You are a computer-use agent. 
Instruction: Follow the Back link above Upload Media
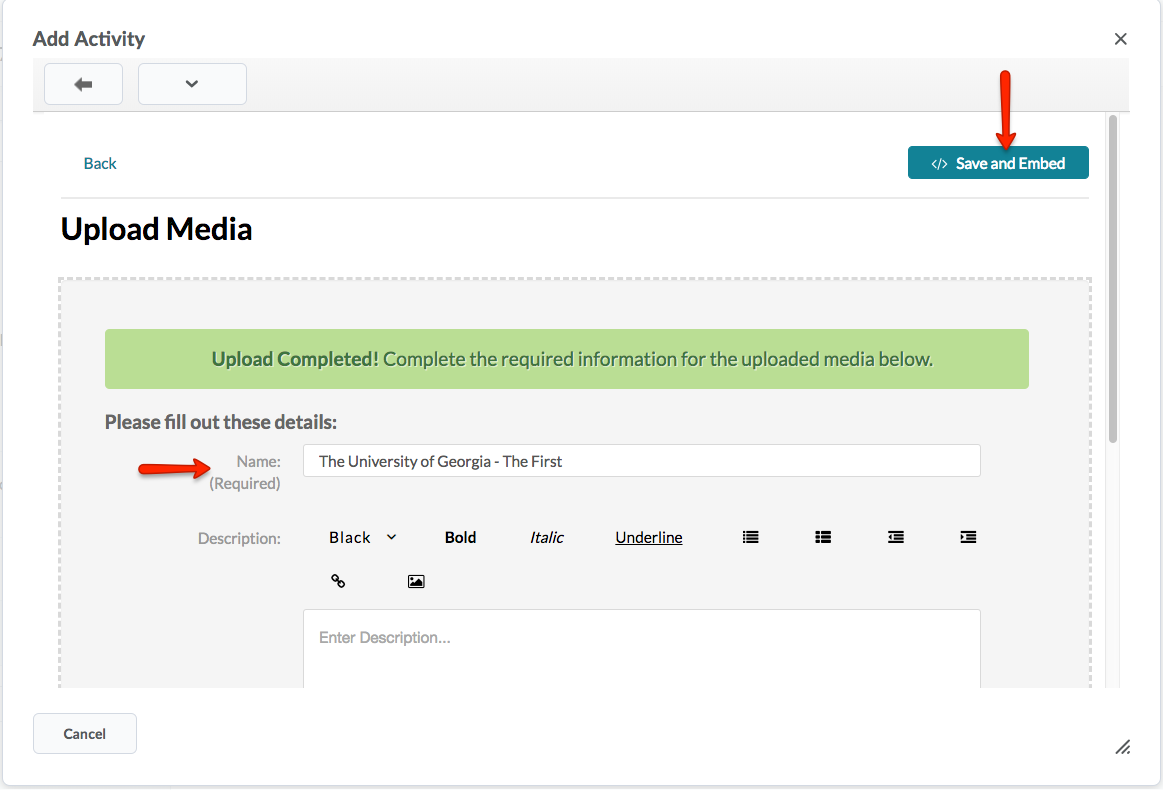click(100, 163)
